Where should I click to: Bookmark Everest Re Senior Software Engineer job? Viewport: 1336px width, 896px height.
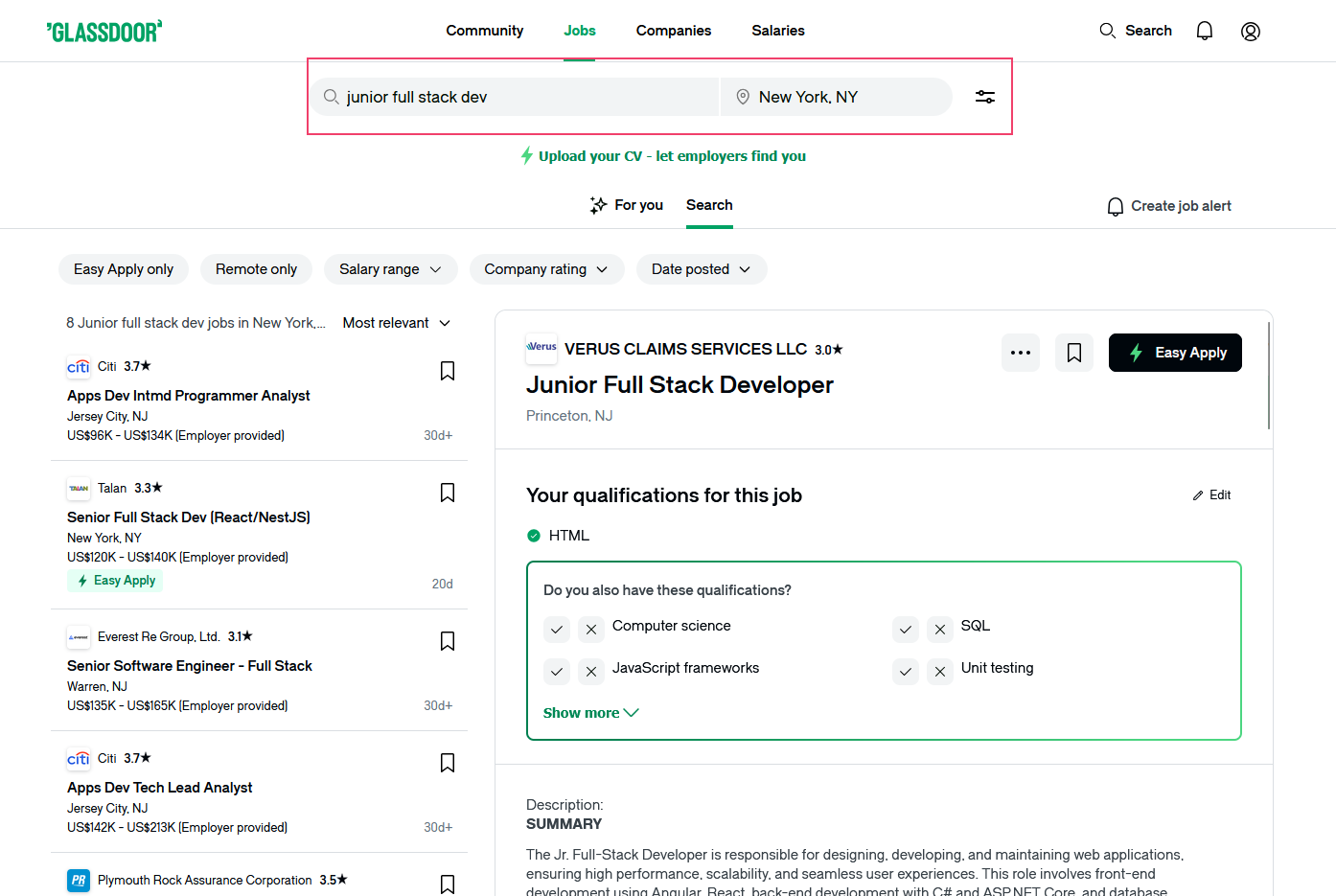click(448, 641)
